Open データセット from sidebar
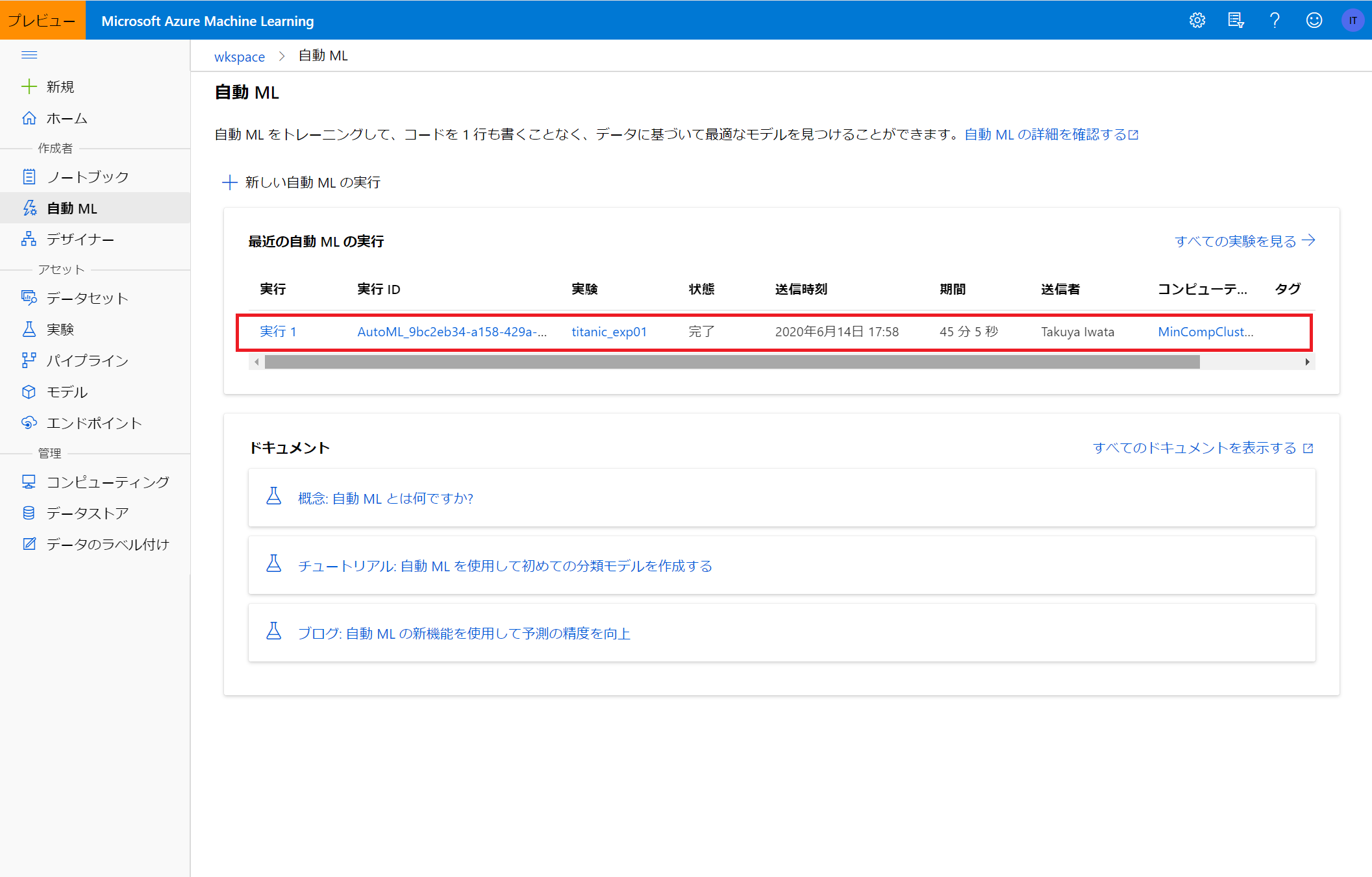The height and width of the screenshot is (877, 1372). pyautogui.click(x=87, y=298)
